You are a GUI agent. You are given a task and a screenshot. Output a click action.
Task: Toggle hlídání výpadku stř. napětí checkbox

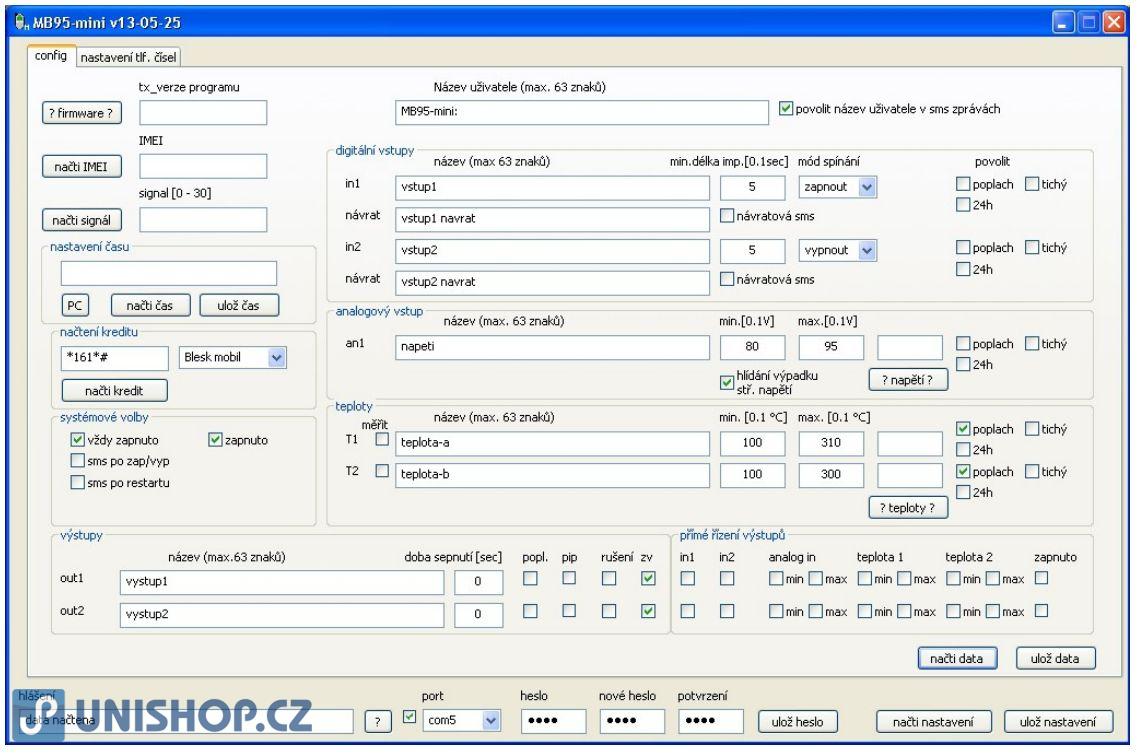[x=727, y=382]
